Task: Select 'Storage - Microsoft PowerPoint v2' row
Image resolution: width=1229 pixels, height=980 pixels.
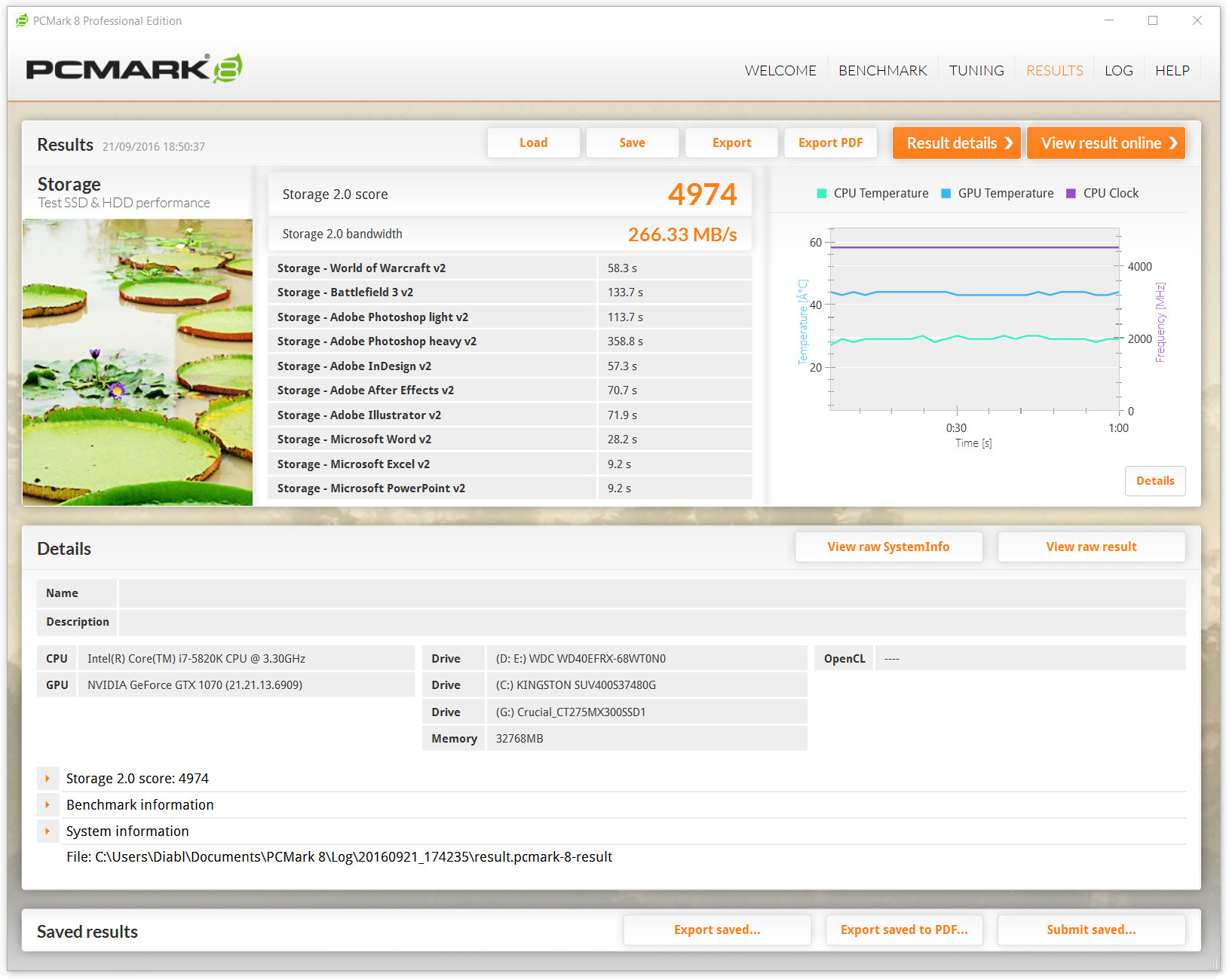Action: coord(510,488)
